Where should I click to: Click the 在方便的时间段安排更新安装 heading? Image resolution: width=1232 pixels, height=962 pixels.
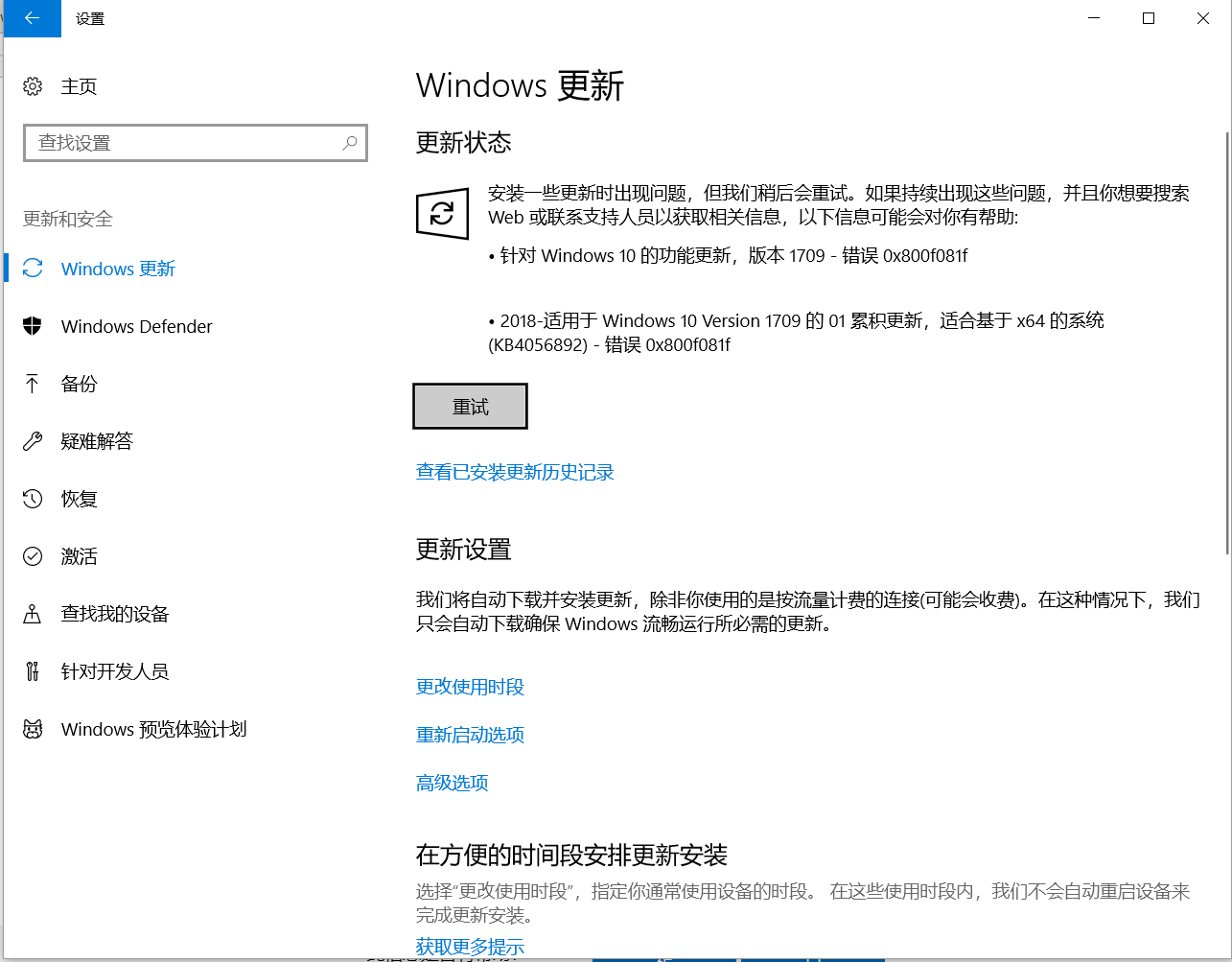point(571,855)
